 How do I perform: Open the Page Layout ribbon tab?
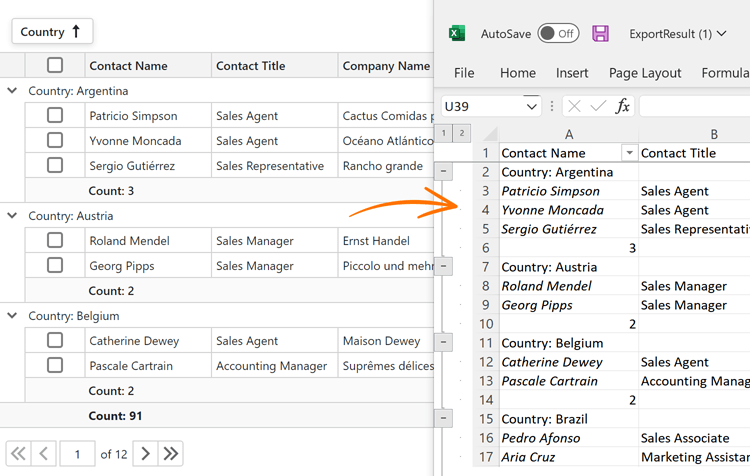pos(644,73)
